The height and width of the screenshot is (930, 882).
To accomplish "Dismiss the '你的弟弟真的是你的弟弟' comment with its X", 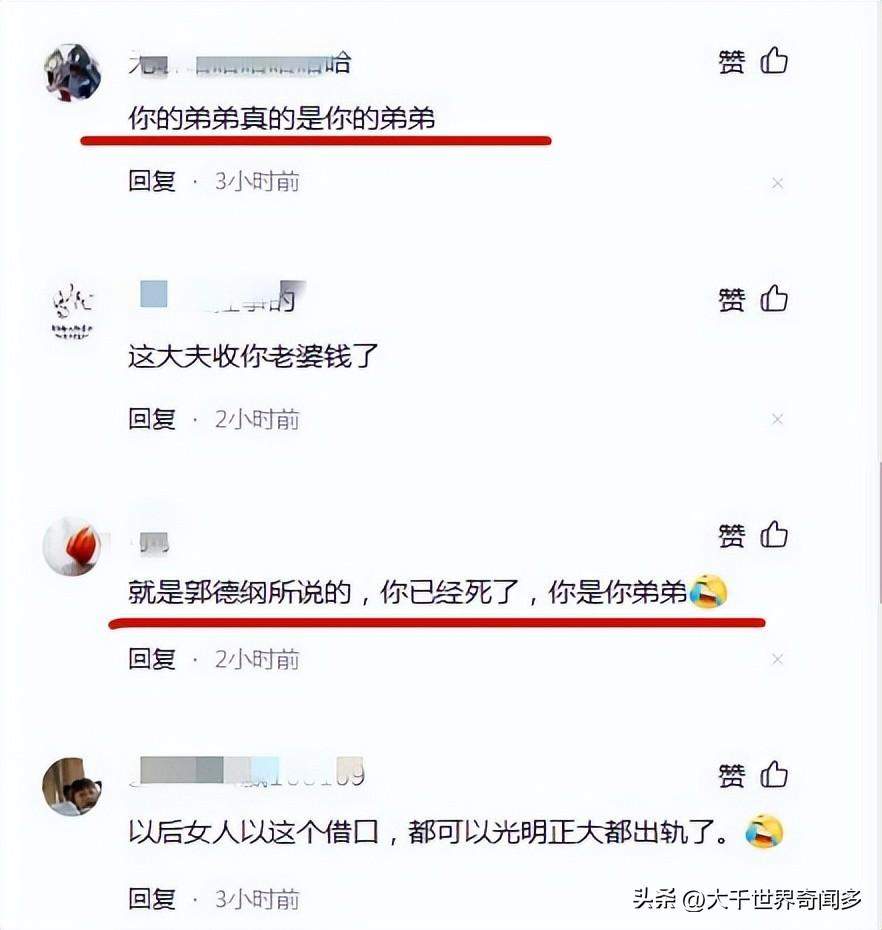I will pyautogui.click(x=778, y=183).
